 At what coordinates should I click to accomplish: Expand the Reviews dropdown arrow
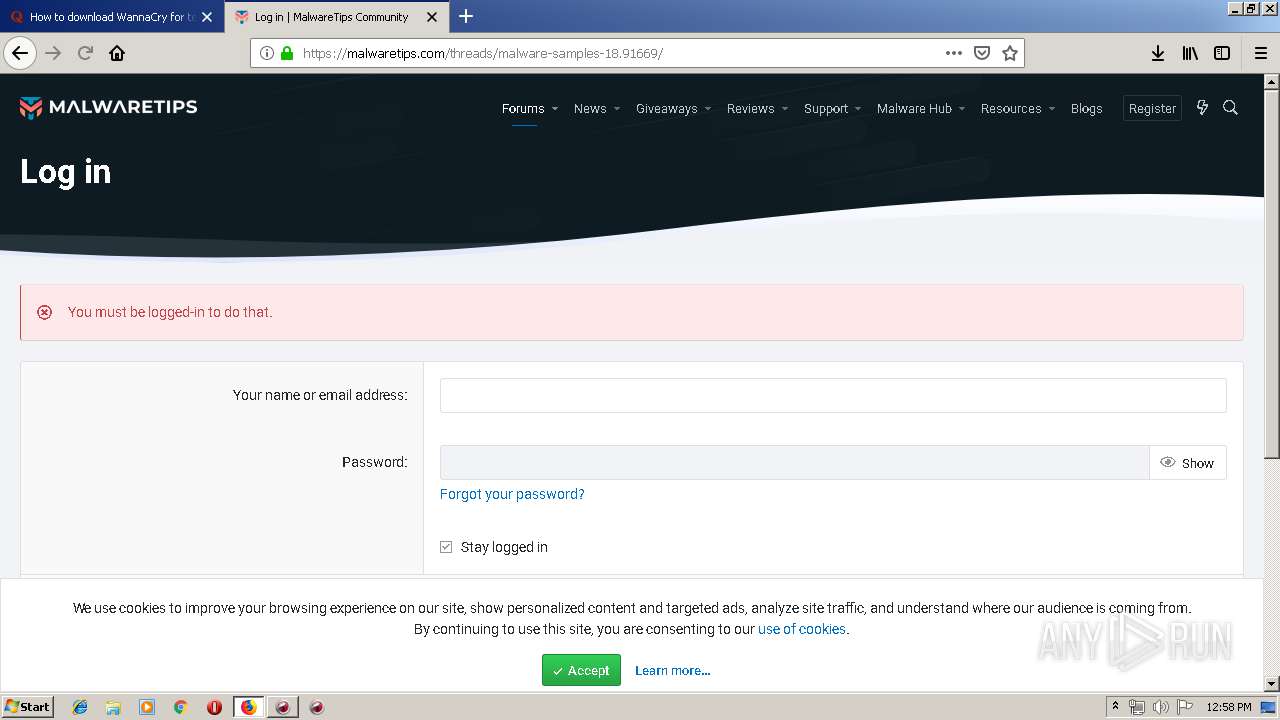784,109
